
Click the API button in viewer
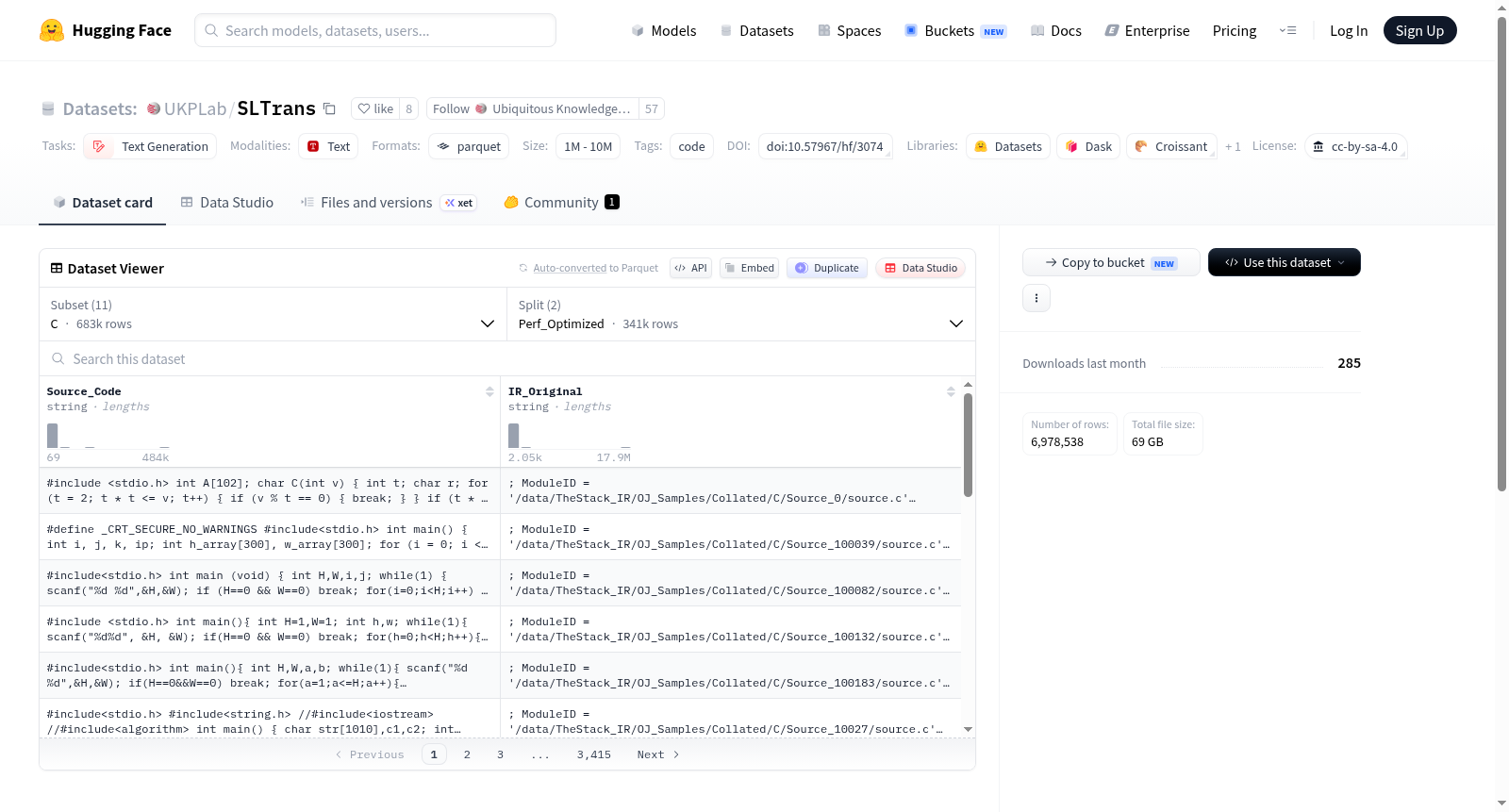[690, 268]
